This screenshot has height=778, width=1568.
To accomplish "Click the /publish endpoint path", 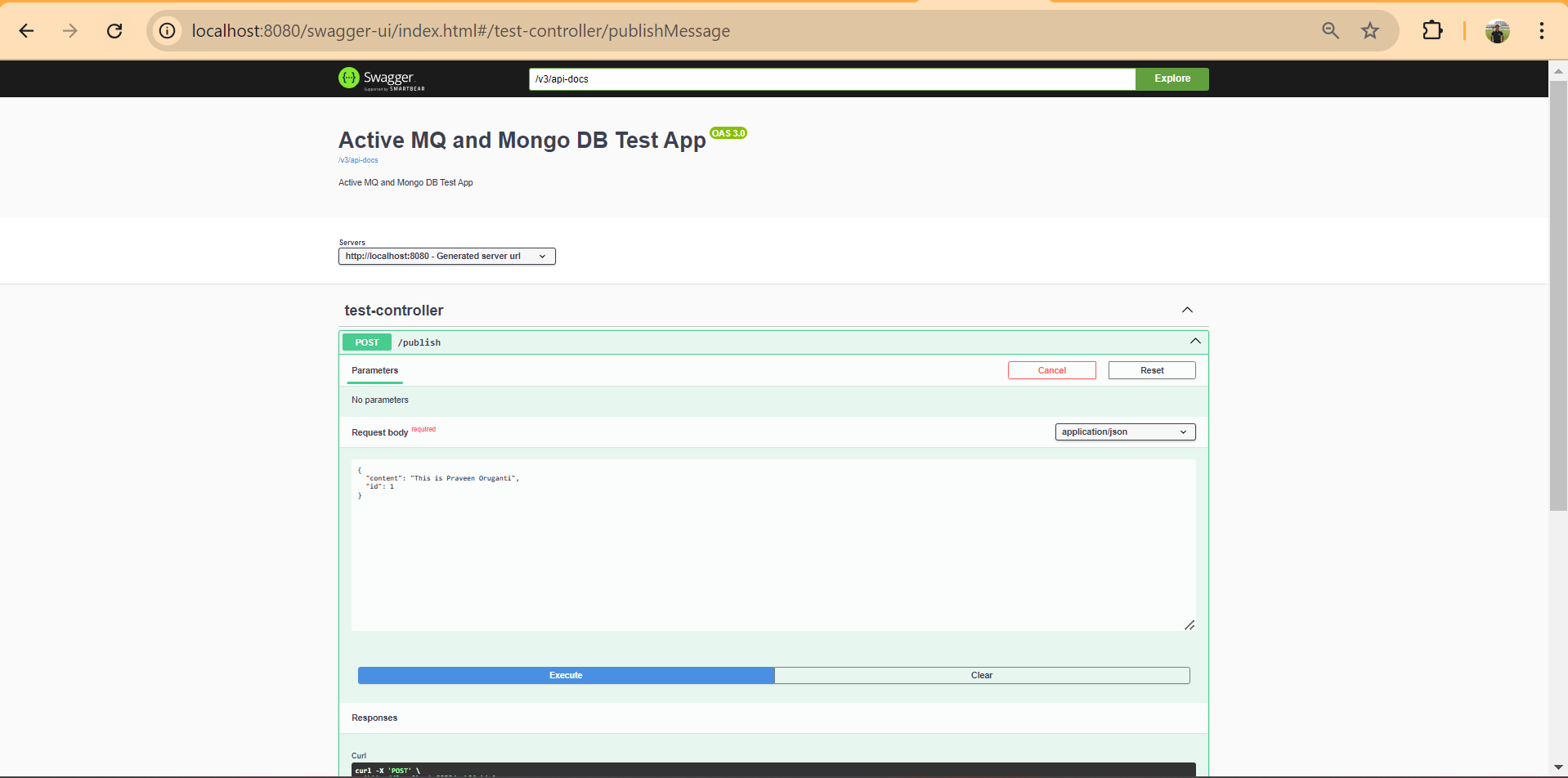I will click(x=419, y=342).
